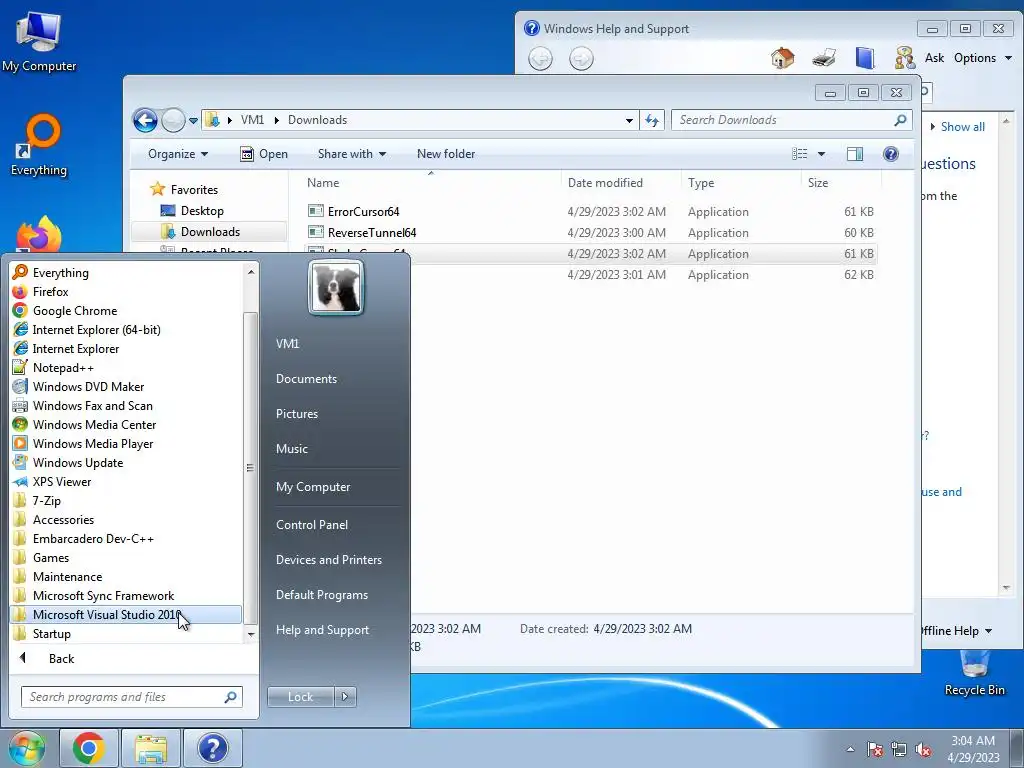Viewport: 1024px width, 768px height.
Task: Click the Lock button
Action: coord(300,697)
